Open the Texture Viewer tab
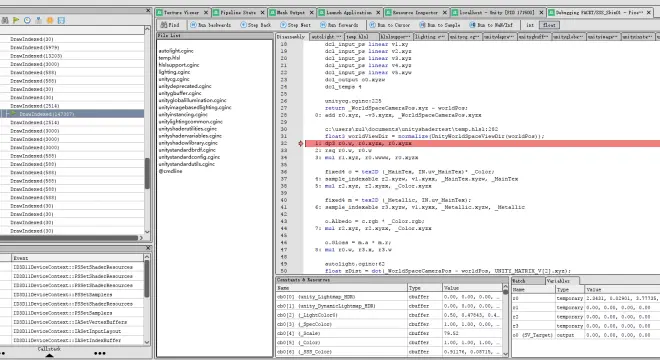This screenshot has height=360, width=660. click(182, 13)
